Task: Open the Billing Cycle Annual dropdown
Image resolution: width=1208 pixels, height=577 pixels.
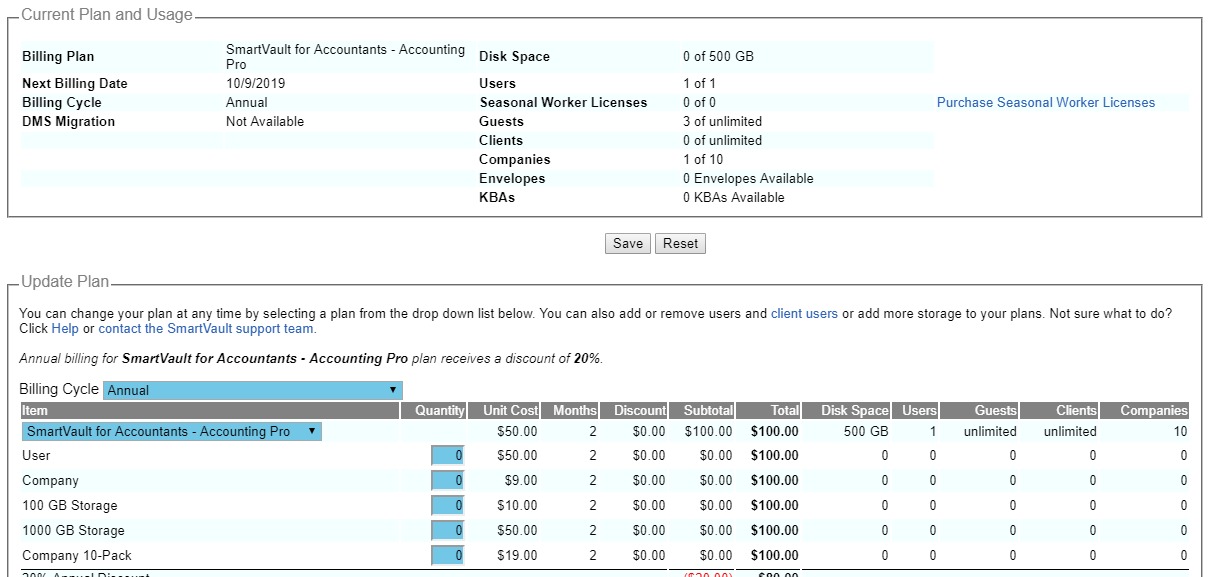Action: [253, 390]
